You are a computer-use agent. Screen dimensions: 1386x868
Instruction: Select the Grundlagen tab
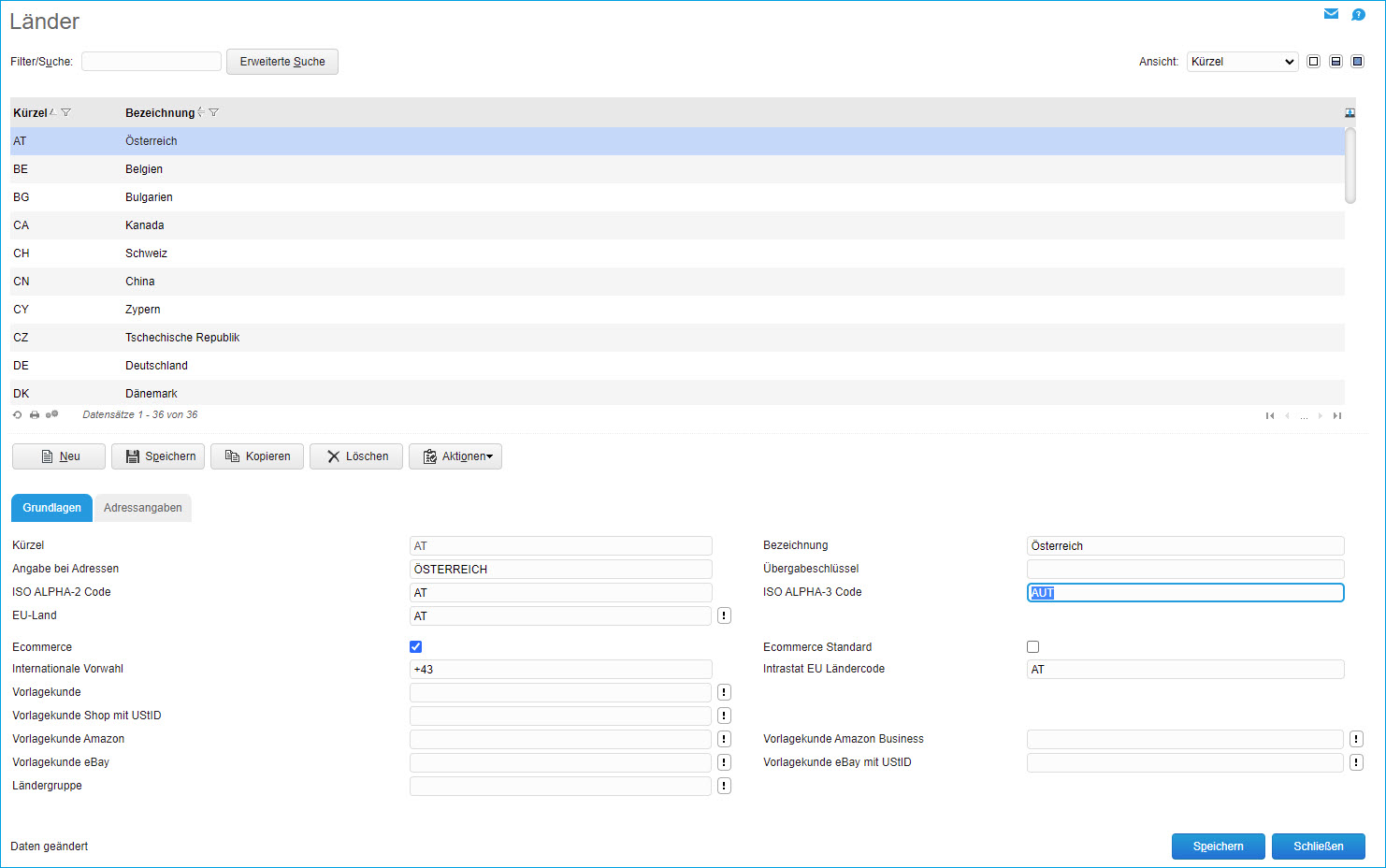51,508
